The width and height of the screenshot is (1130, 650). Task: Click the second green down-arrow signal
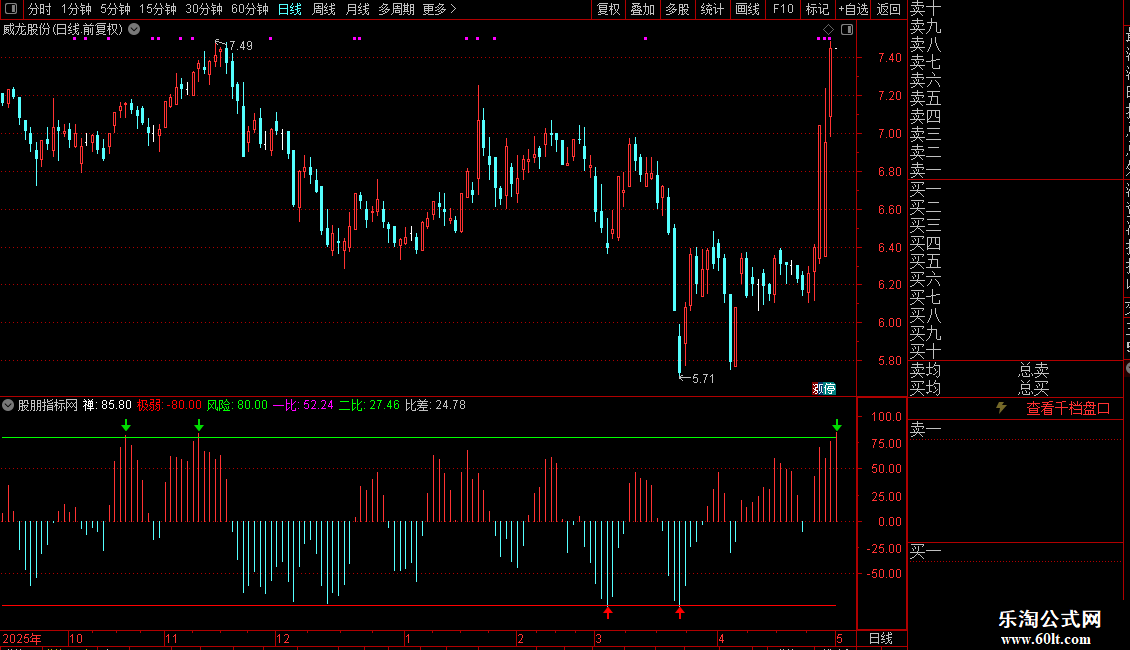199,425
